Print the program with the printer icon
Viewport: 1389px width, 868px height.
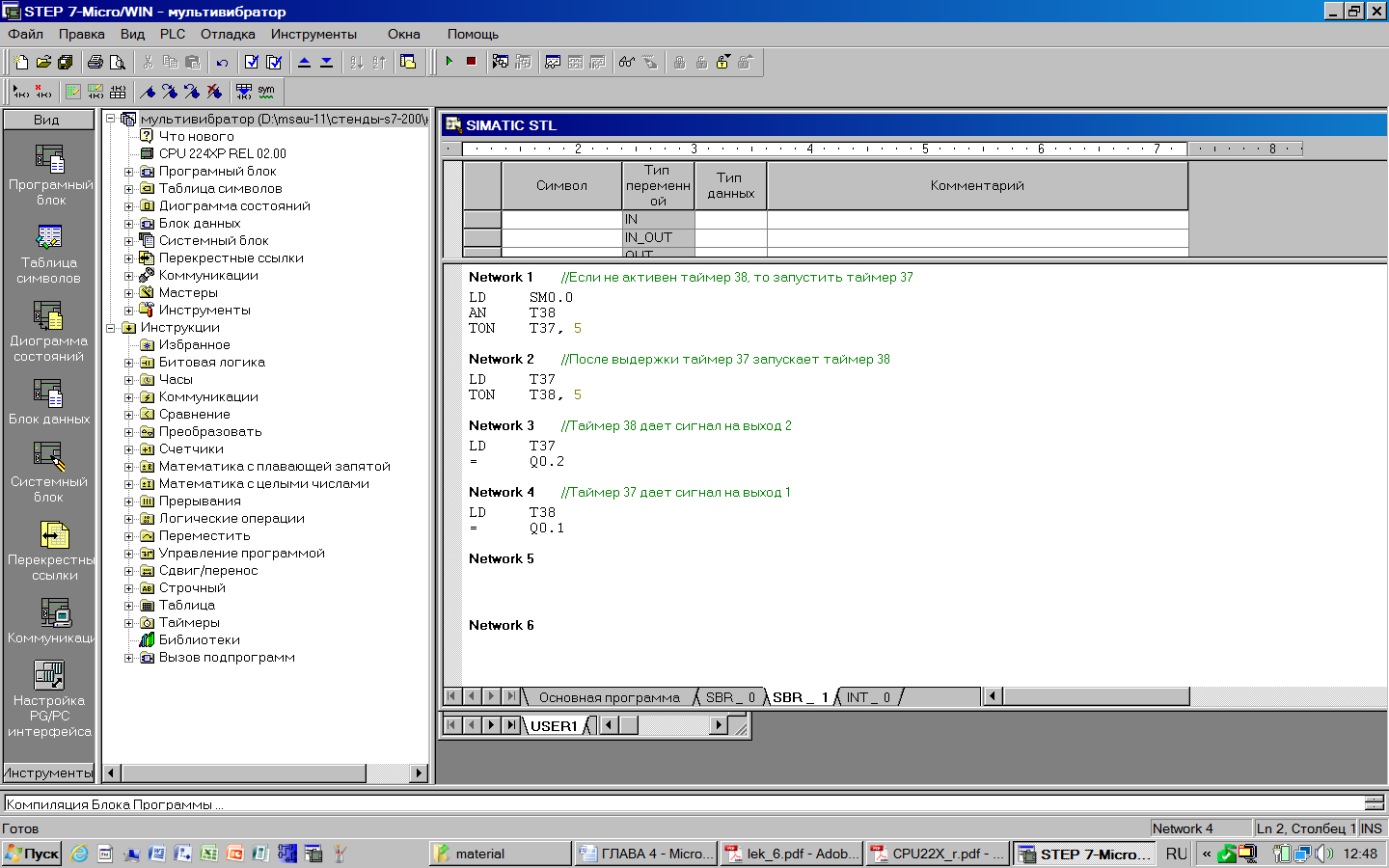[95, 62]
